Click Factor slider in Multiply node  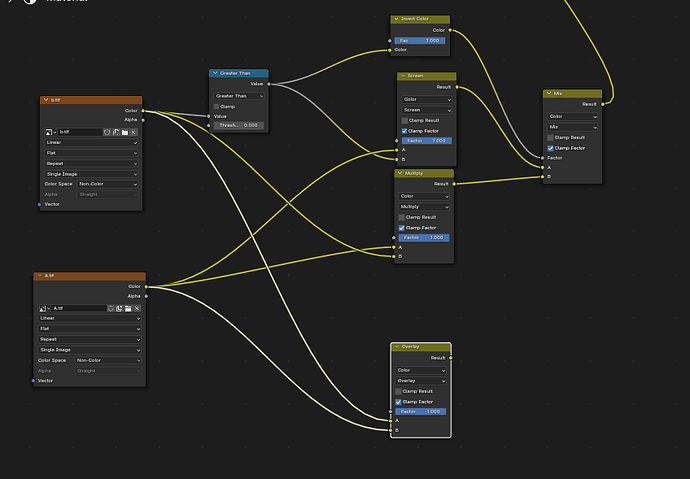424,238
